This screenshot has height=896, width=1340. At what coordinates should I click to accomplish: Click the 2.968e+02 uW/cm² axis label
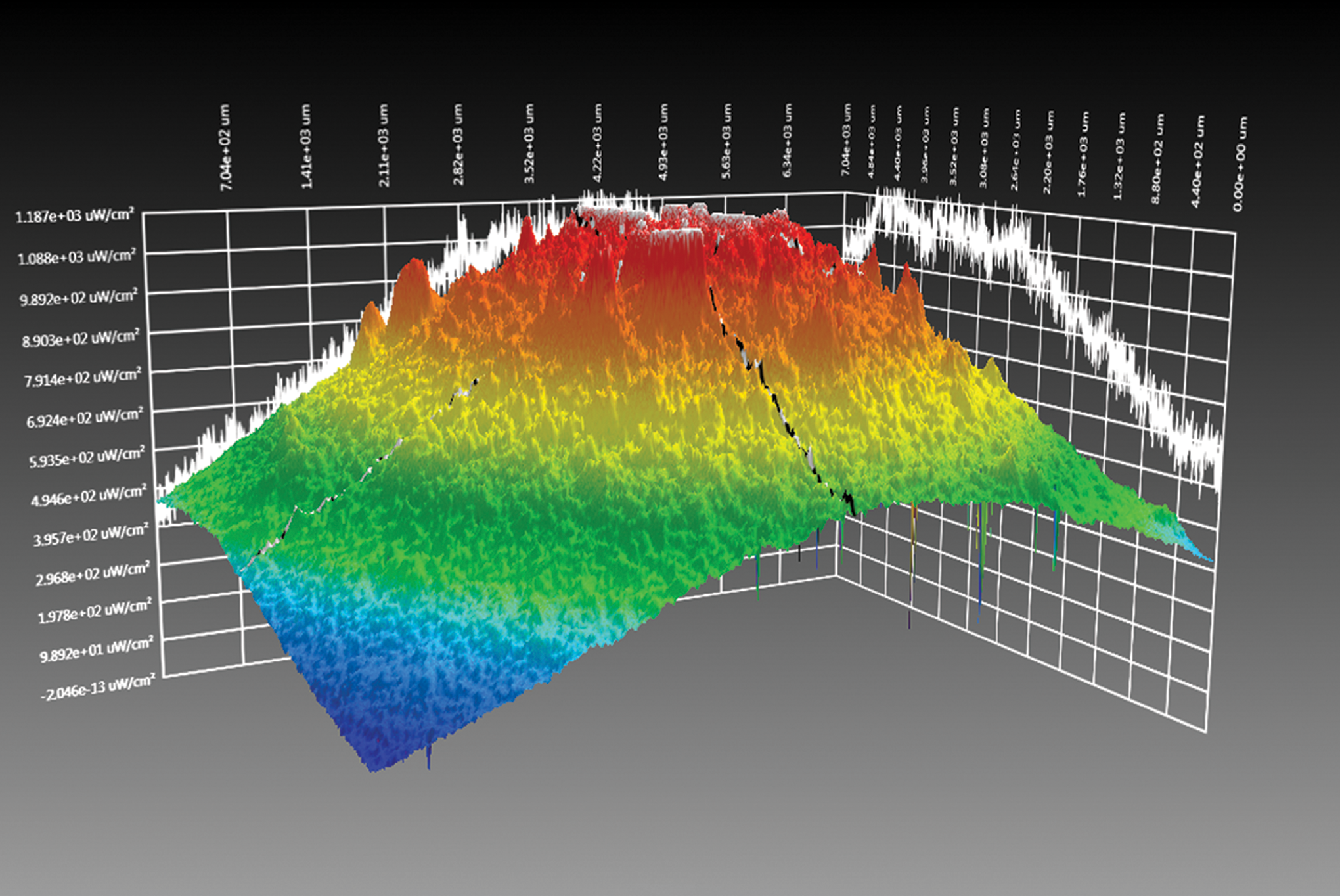[92, 573]
